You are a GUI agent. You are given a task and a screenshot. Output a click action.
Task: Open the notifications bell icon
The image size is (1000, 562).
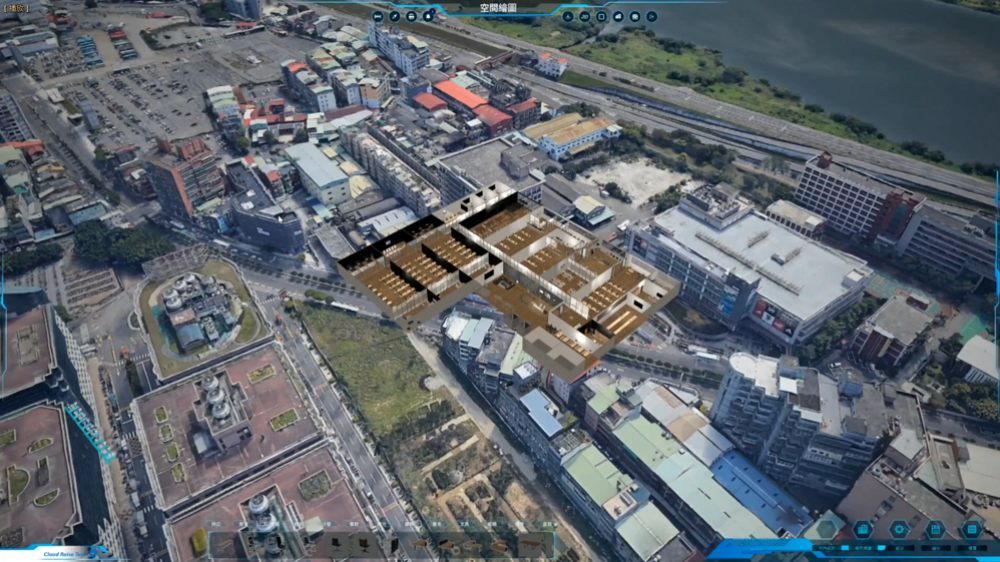pos(428,16)
